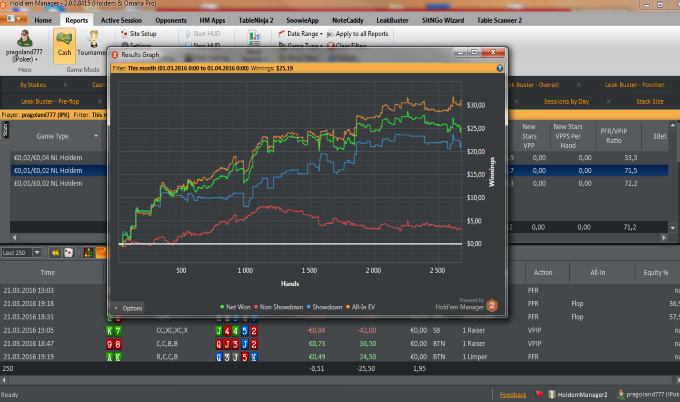Click the colored grid hand-range icon
The height and width of the screenshot is (402, 680).
click(88, 252)
